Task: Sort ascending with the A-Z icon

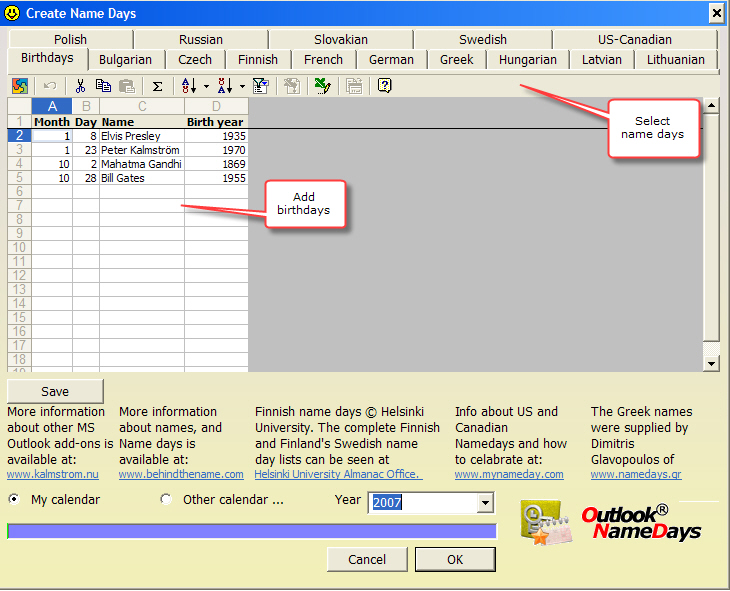Action: (189, 86)
